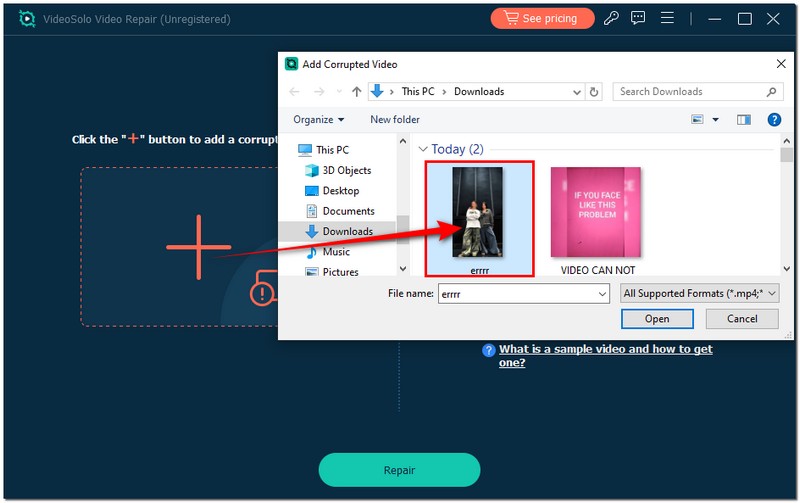This screenshot has height=503, width=800.
Task: Select Desktop in navigation tree
Action: pos(332,190)
